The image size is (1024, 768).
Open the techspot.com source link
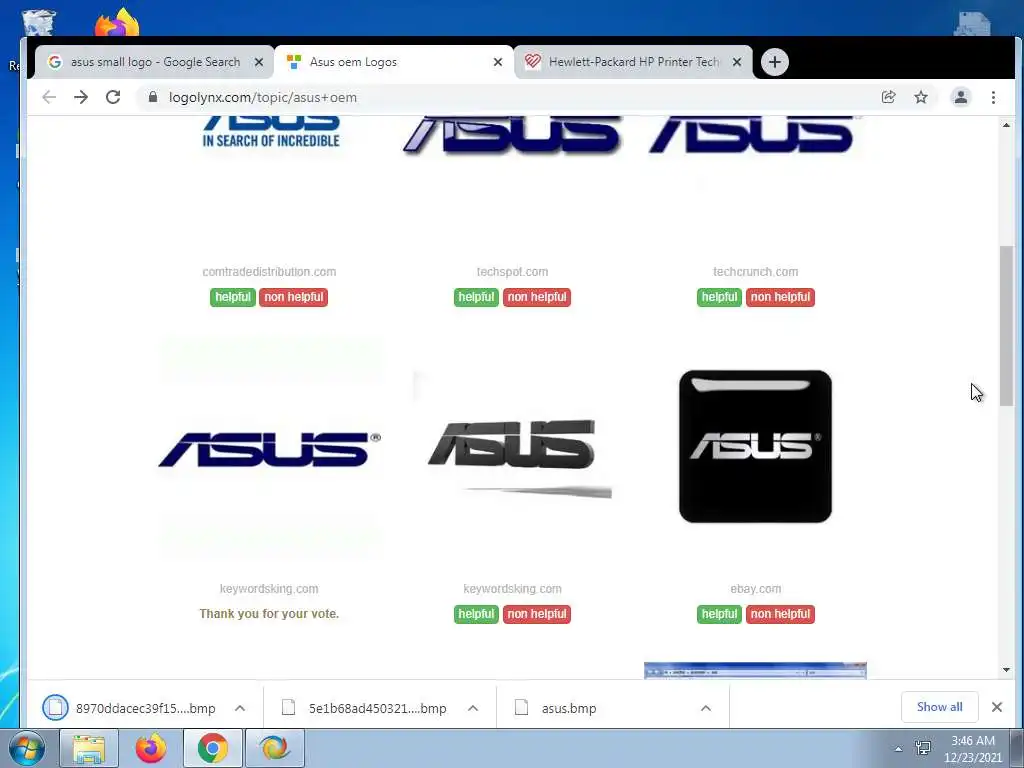(x=513, y=272)
